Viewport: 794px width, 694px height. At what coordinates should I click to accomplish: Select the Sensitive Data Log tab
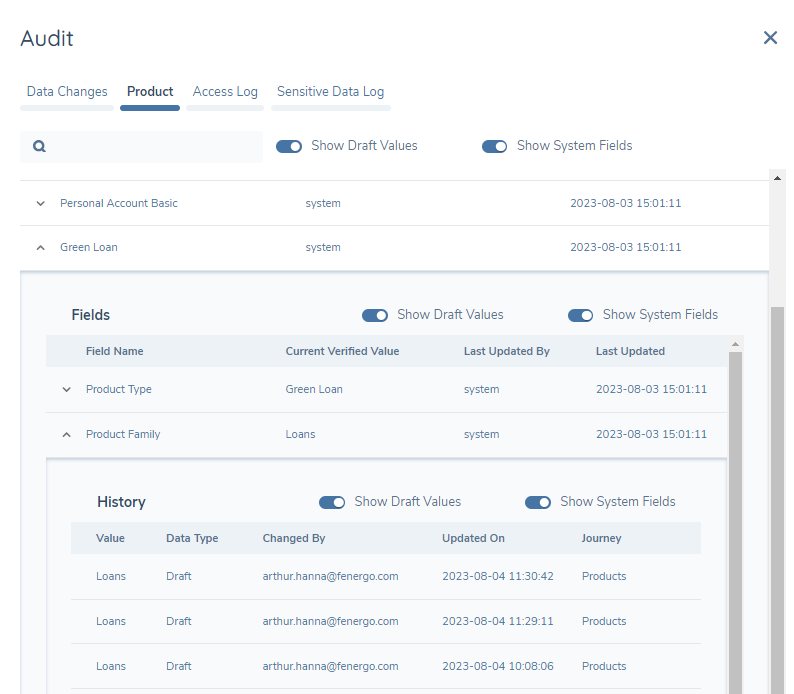click(330, 92)
